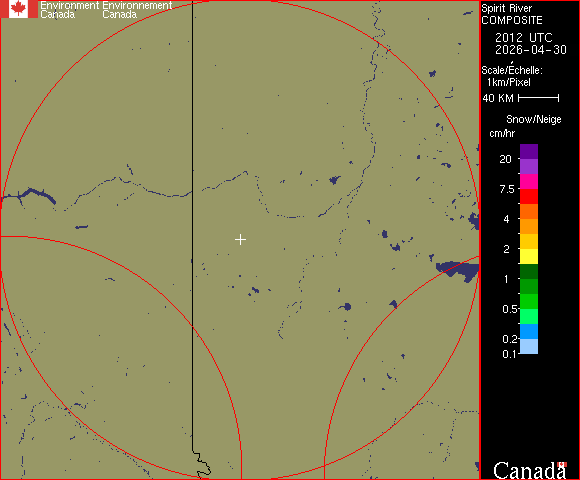The width and height of the screenshot is (580, 480).
Task: Select the dark purple 20 cm/hr swatch
Action: coord(529,152)
